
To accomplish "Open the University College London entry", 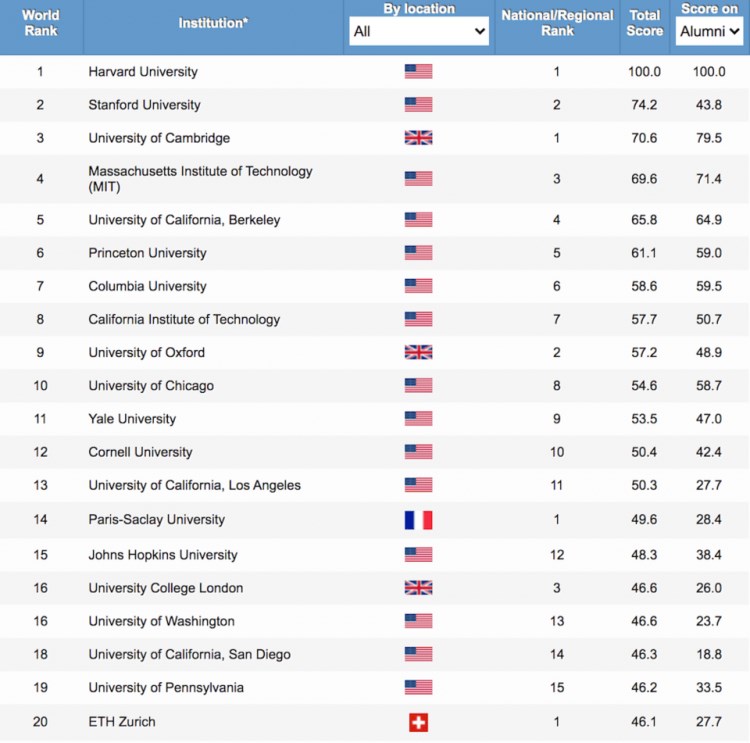I will (165, 588).
